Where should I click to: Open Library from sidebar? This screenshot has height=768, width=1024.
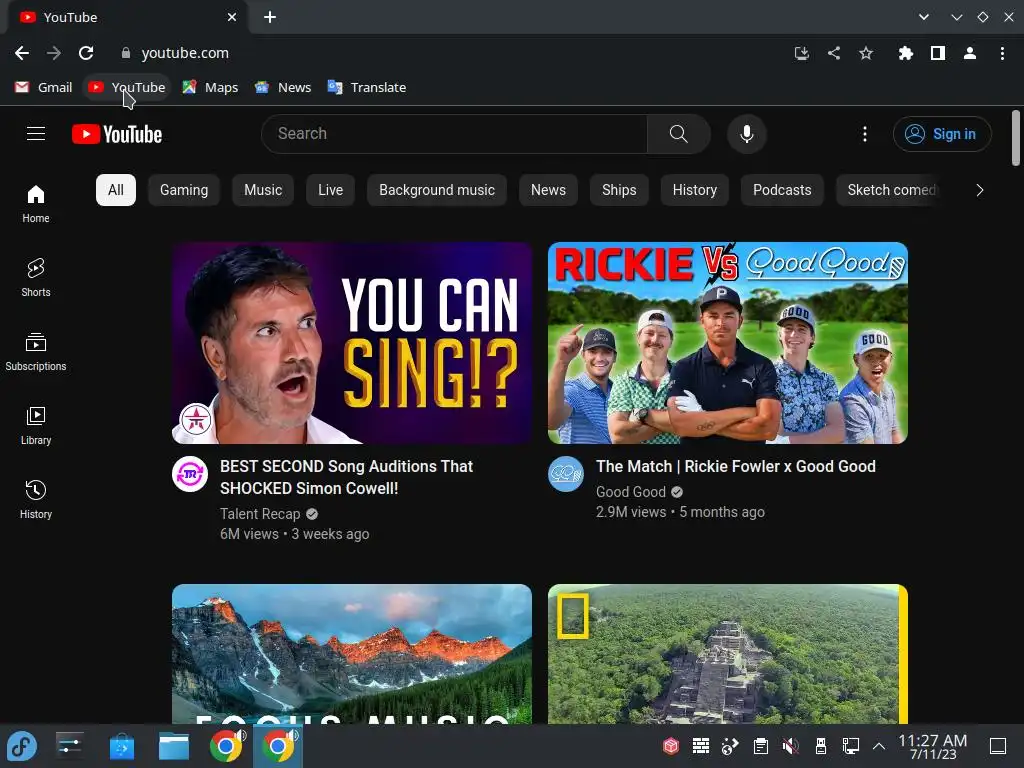pyautogui.click(x=36, y=426)
